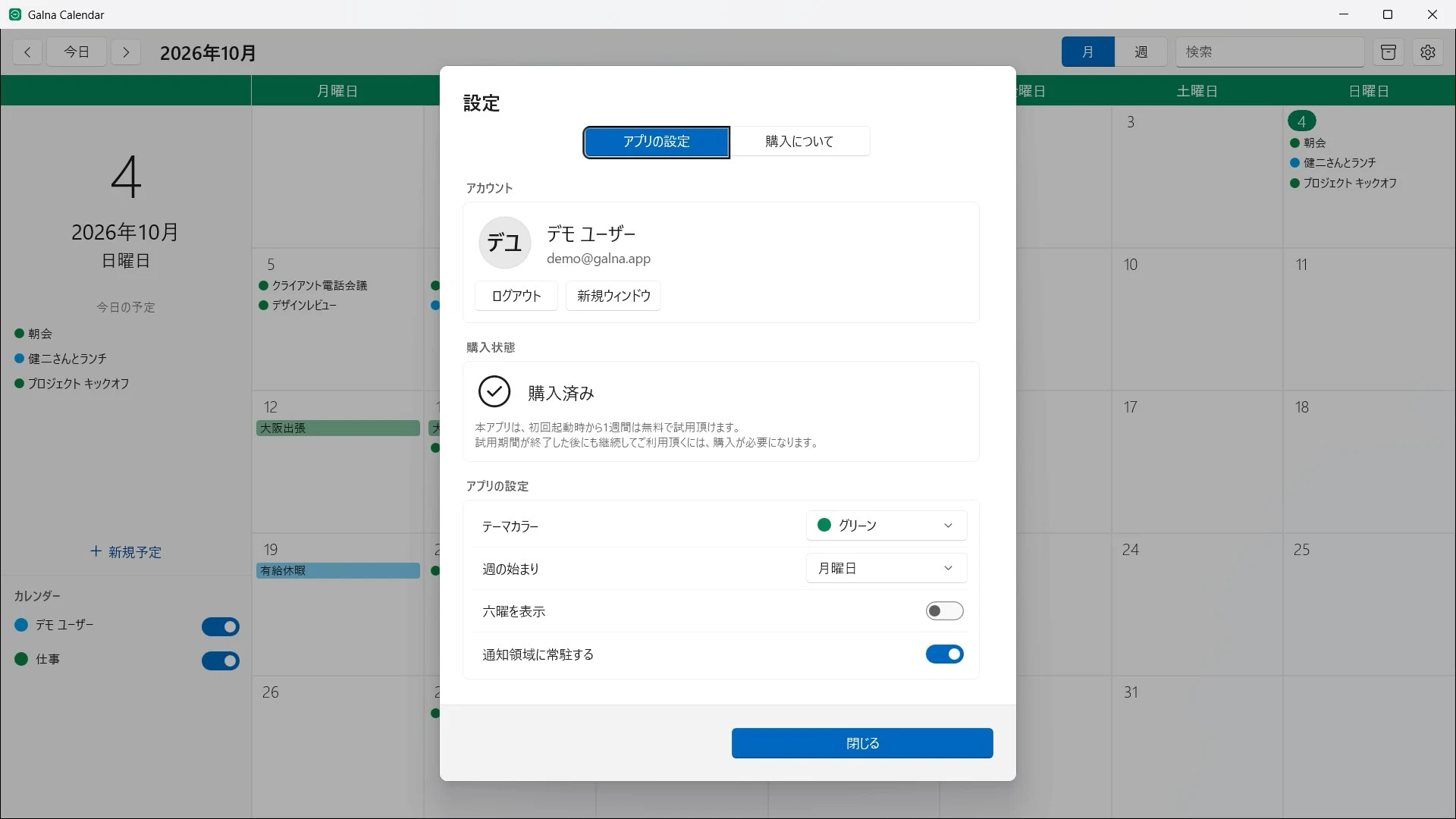Click the 検索 search field
Viewport: 1456px width, 819px height.
(1269, 52)
